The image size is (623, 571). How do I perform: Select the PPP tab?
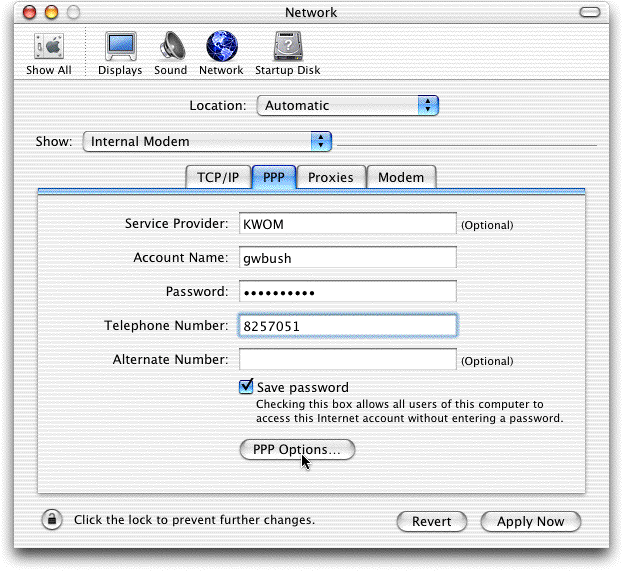(274, 177)
